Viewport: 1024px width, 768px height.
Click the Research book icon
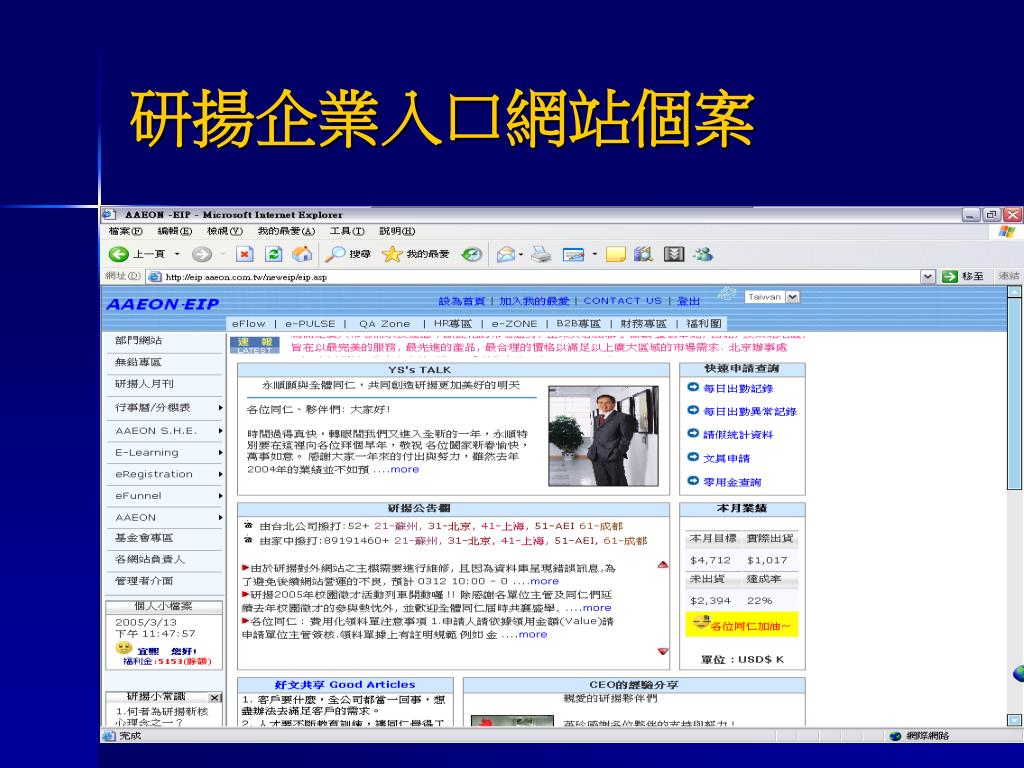(x=643, y=254)
